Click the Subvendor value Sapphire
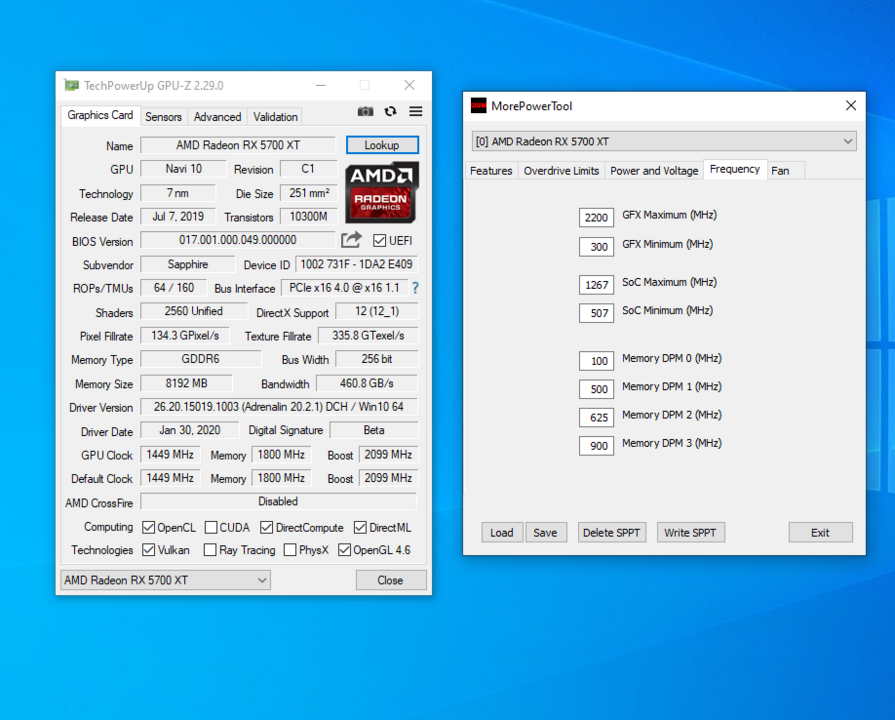 [187, 264]
